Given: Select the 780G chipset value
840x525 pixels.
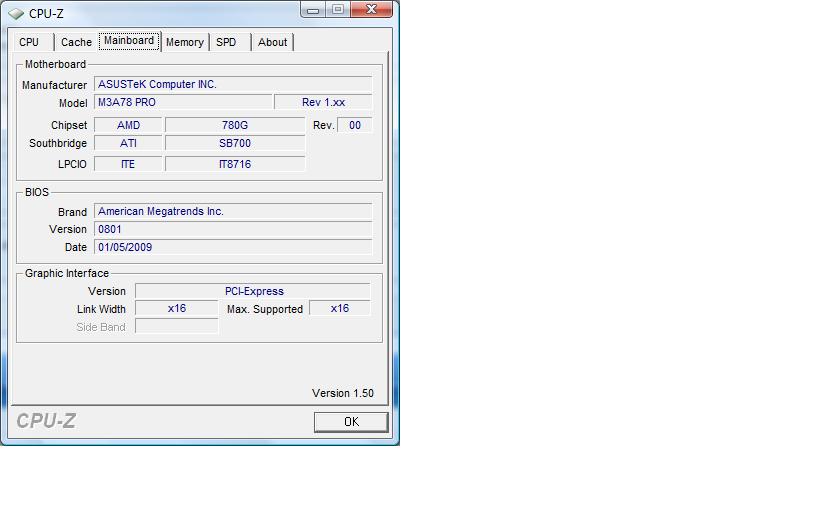Looking at the screenshot, I should 235,125.
